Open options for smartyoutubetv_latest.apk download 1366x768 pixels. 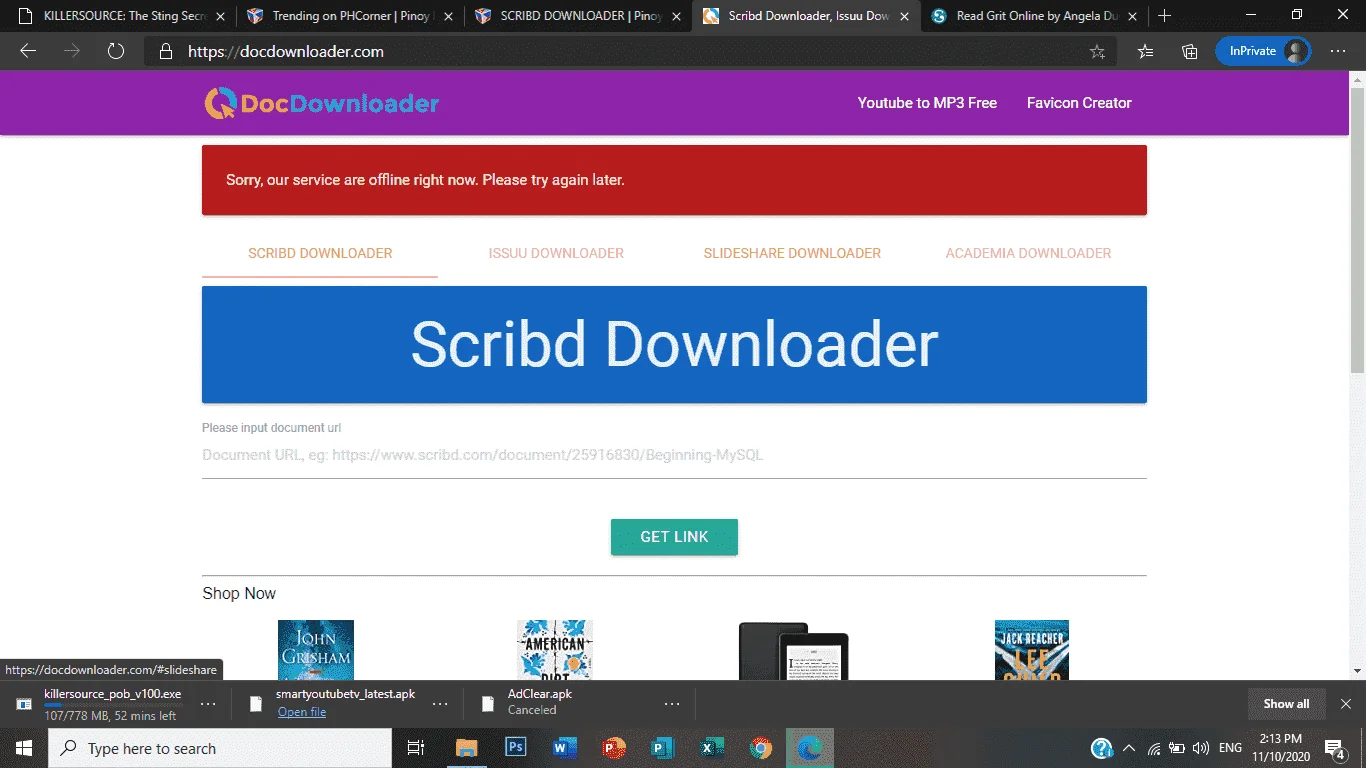pyautogui.click(x=440, y=704)
